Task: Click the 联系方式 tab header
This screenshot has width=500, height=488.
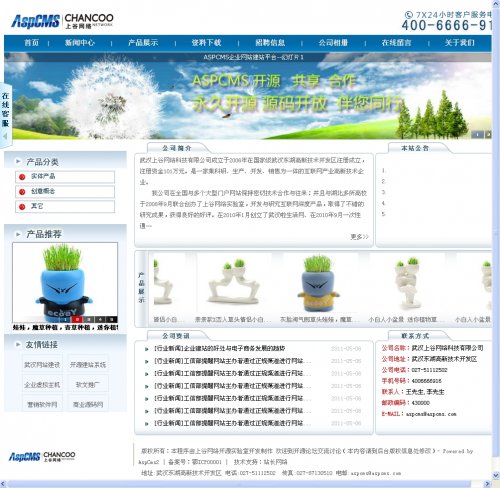Action: point(415,336)
